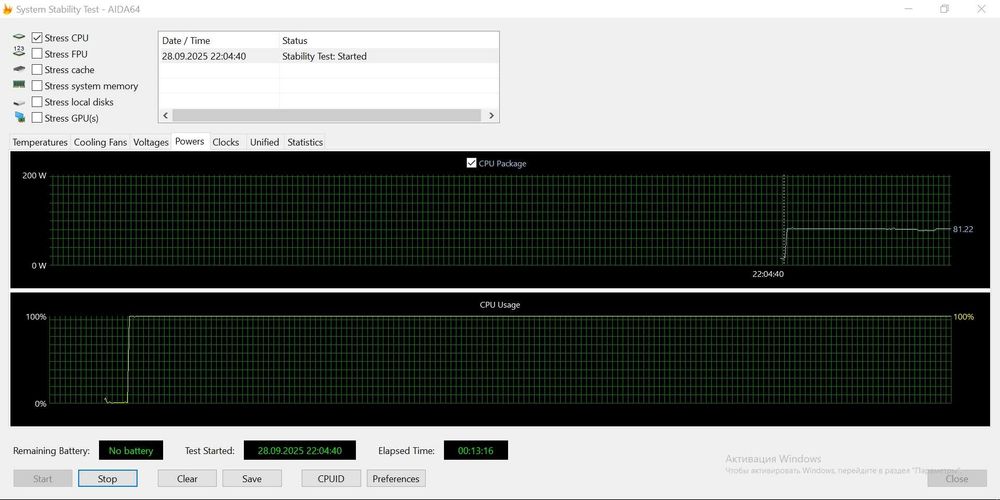The height and width of the screenshot is (500, 1000).
Task: Click the CPU chip icon beside Stress CPU
Action: click(19, 37)
